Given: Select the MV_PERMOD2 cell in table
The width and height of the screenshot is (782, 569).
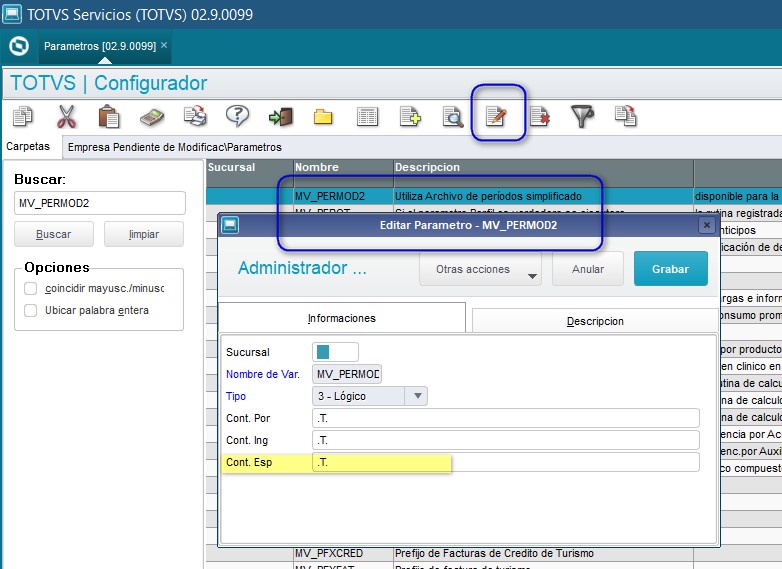Looking at the screenshot, I should tap(343, 196).
